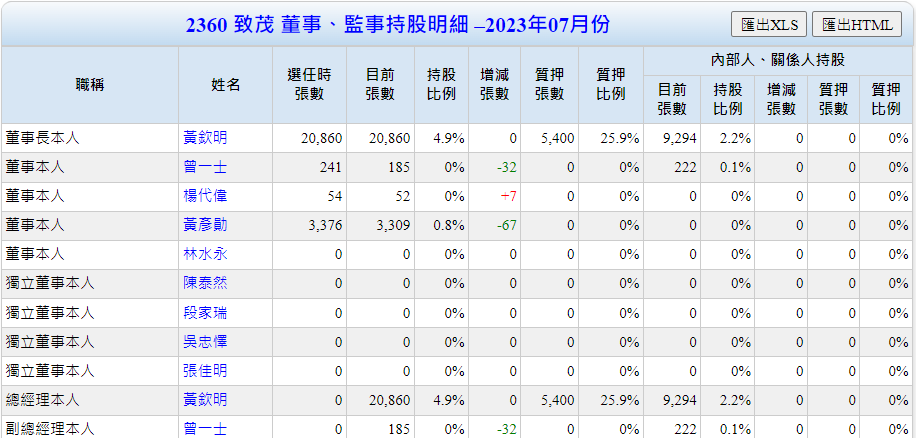
Task: Click the 匯出HTML export button
Action: click(857, 25)
